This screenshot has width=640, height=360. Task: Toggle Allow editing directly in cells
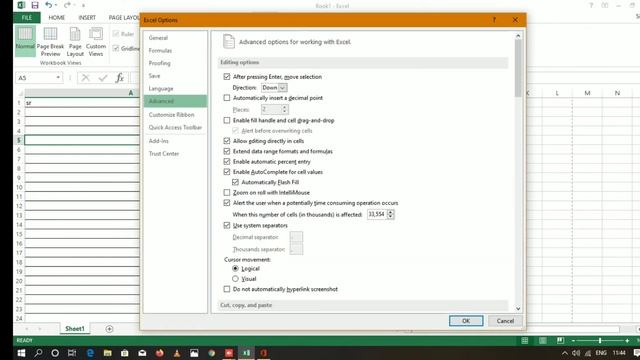point(227,140)
